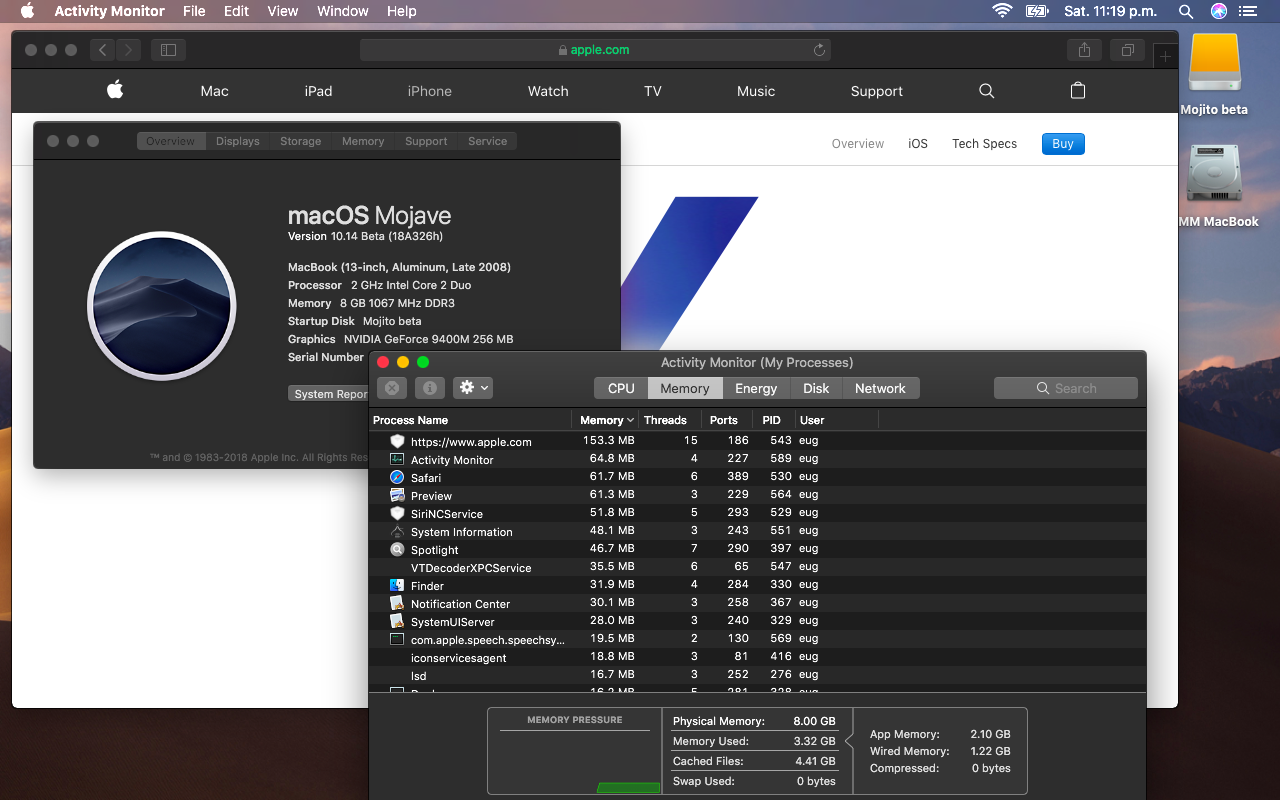Viewport: 1280px width, 800px height.
Task: Open Service tab in About This Mac
Action: point(488,141)
